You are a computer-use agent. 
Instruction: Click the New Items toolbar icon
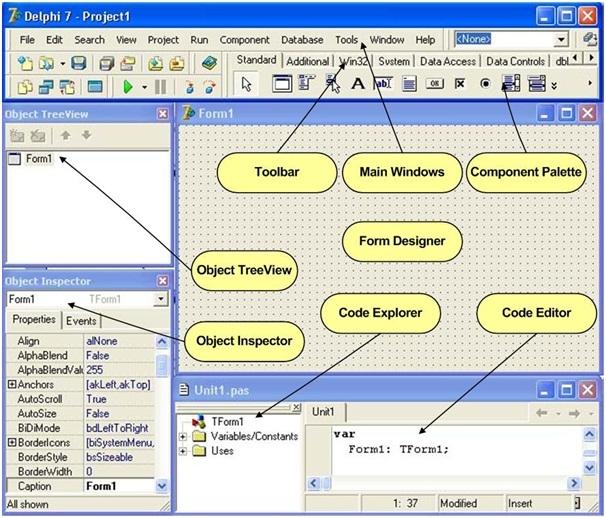tap(26, 63)
